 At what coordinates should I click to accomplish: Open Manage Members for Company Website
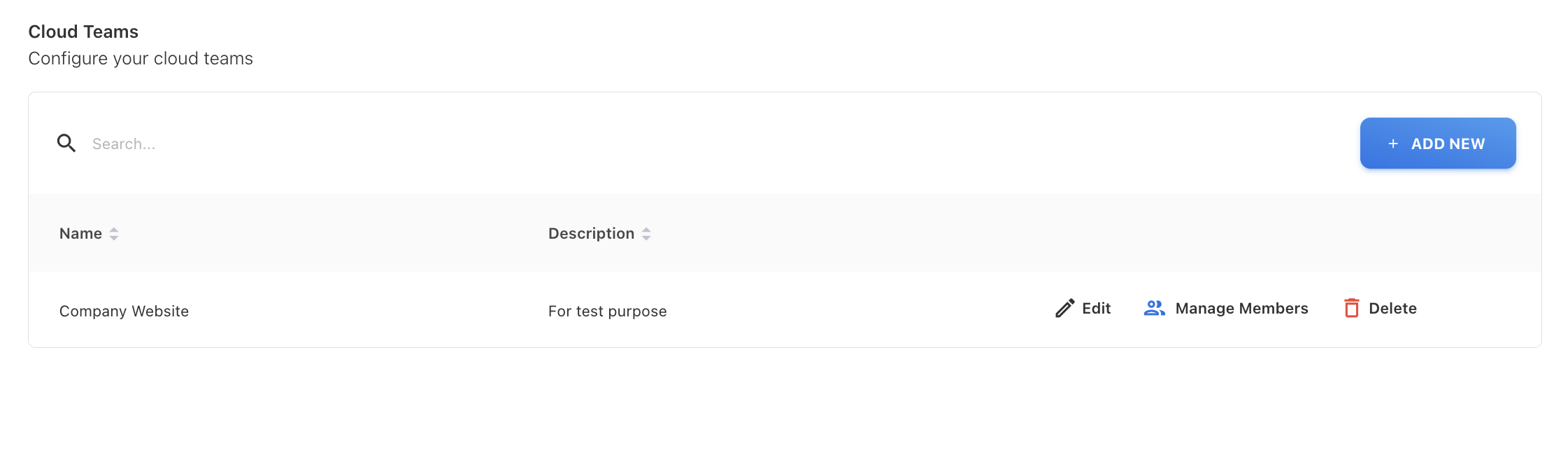point(1241,309)
